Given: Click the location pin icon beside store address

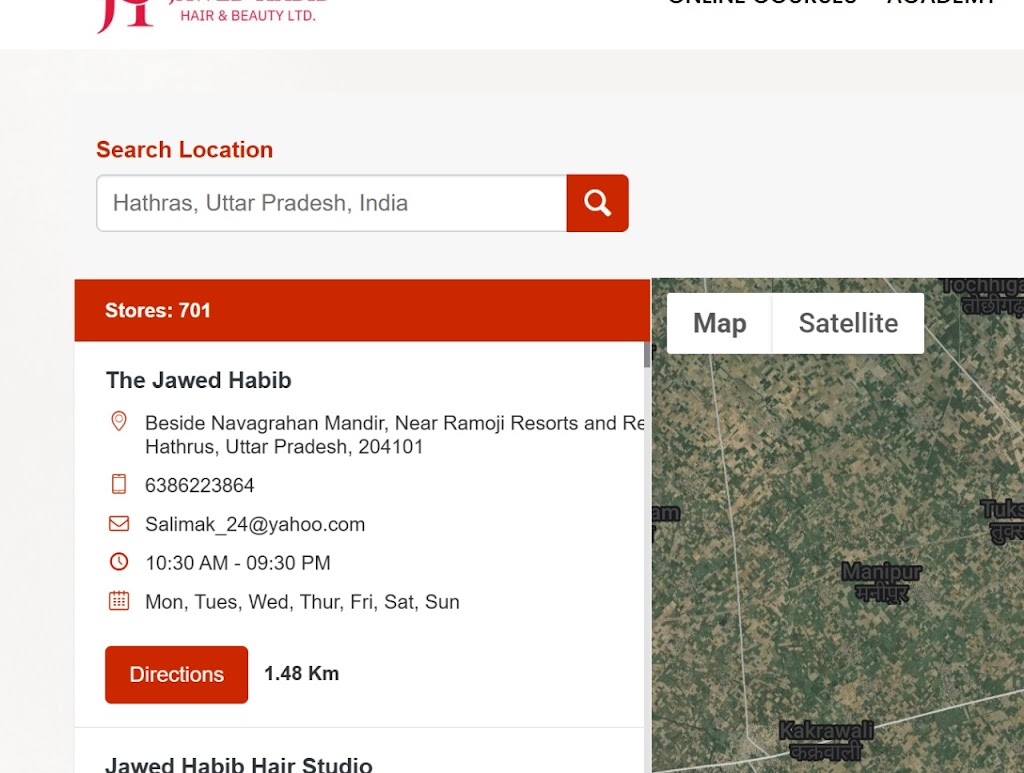Looking at the screenshot, I should (119, 421).
